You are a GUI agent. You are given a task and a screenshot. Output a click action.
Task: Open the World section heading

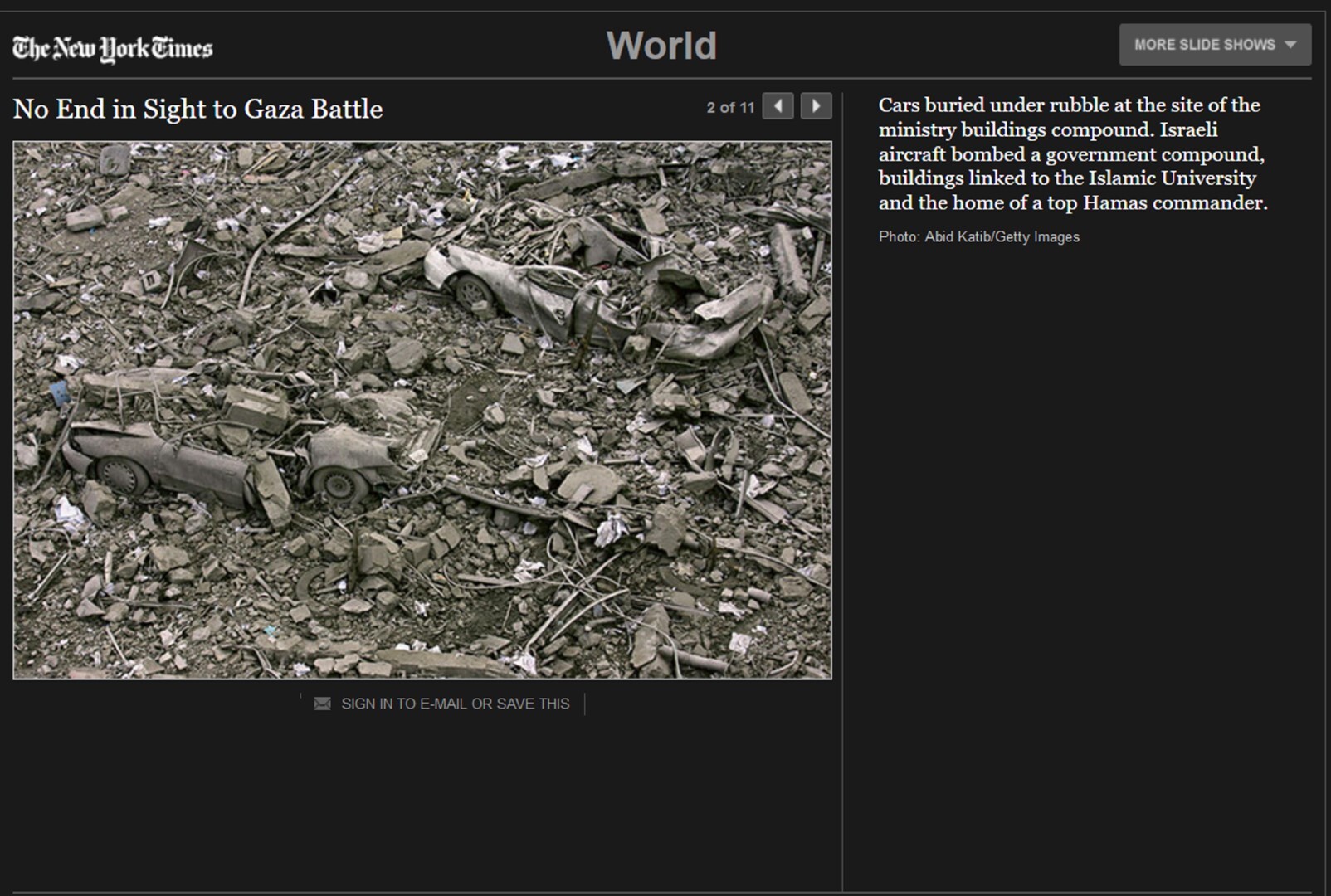tap(661, 46)
